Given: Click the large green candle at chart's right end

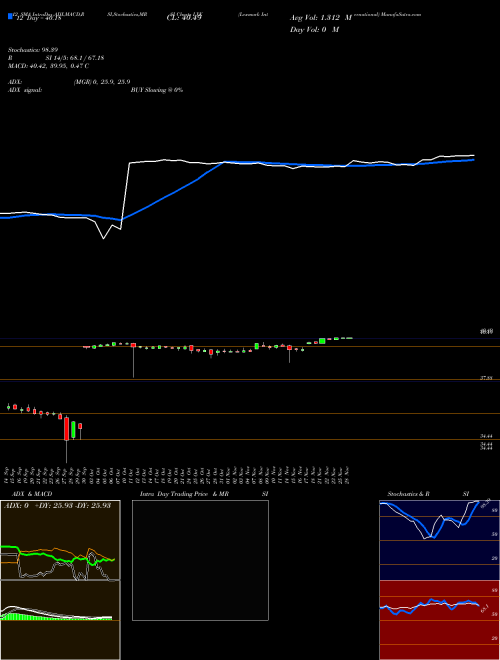Looking at the screenshot, I should click(x=322, y=341).
